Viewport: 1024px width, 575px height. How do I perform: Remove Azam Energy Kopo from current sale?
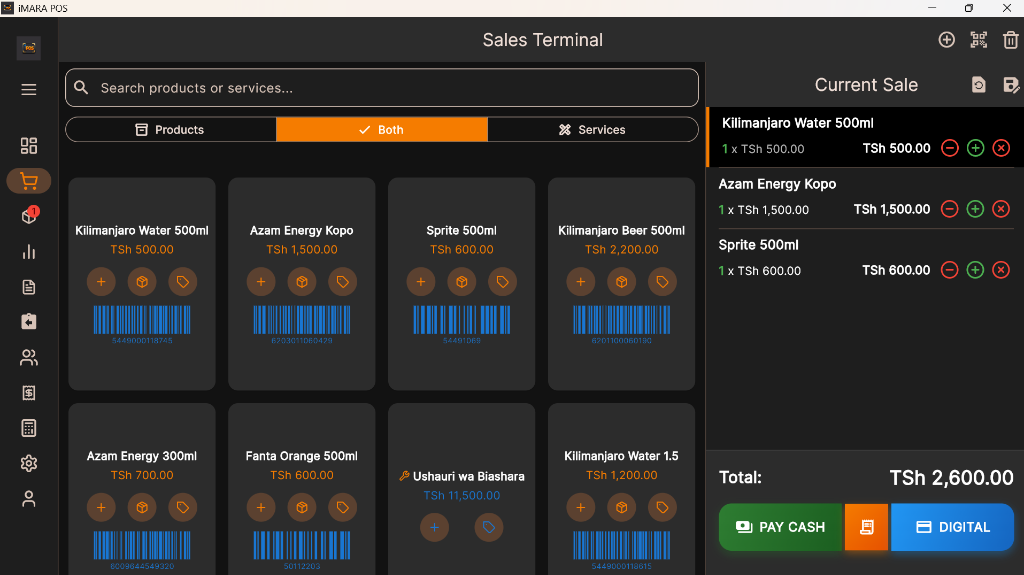[x=1000, y=209]
